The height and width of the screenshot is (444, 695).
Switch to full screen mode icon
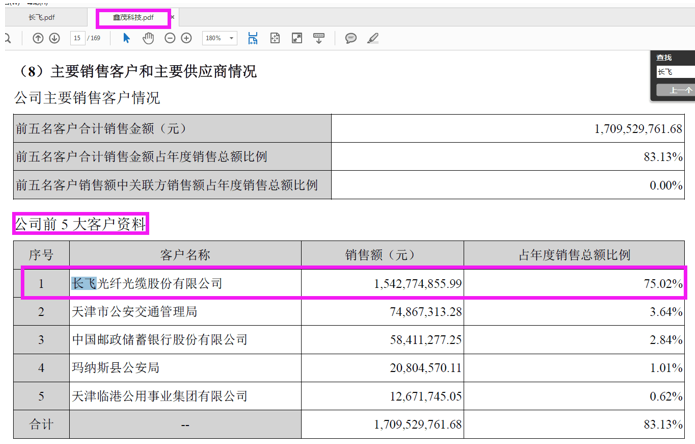(x=297, y=39)
